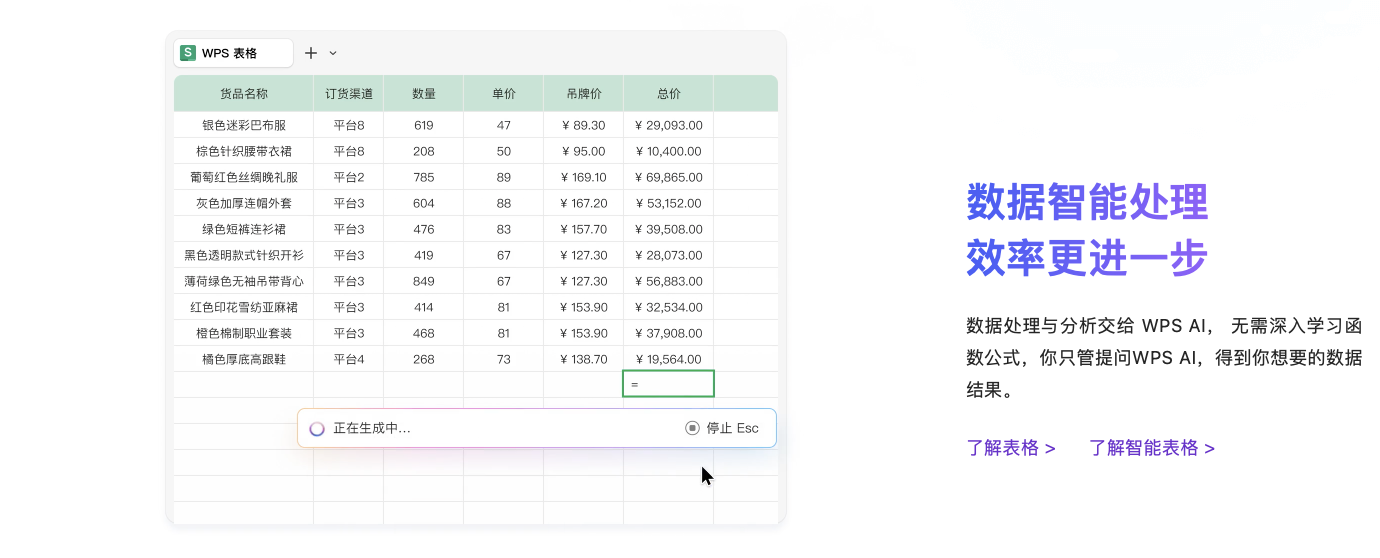Click the loading spinner icon
The height and width of the screenshot is (558, 1380).
[317, 428]
